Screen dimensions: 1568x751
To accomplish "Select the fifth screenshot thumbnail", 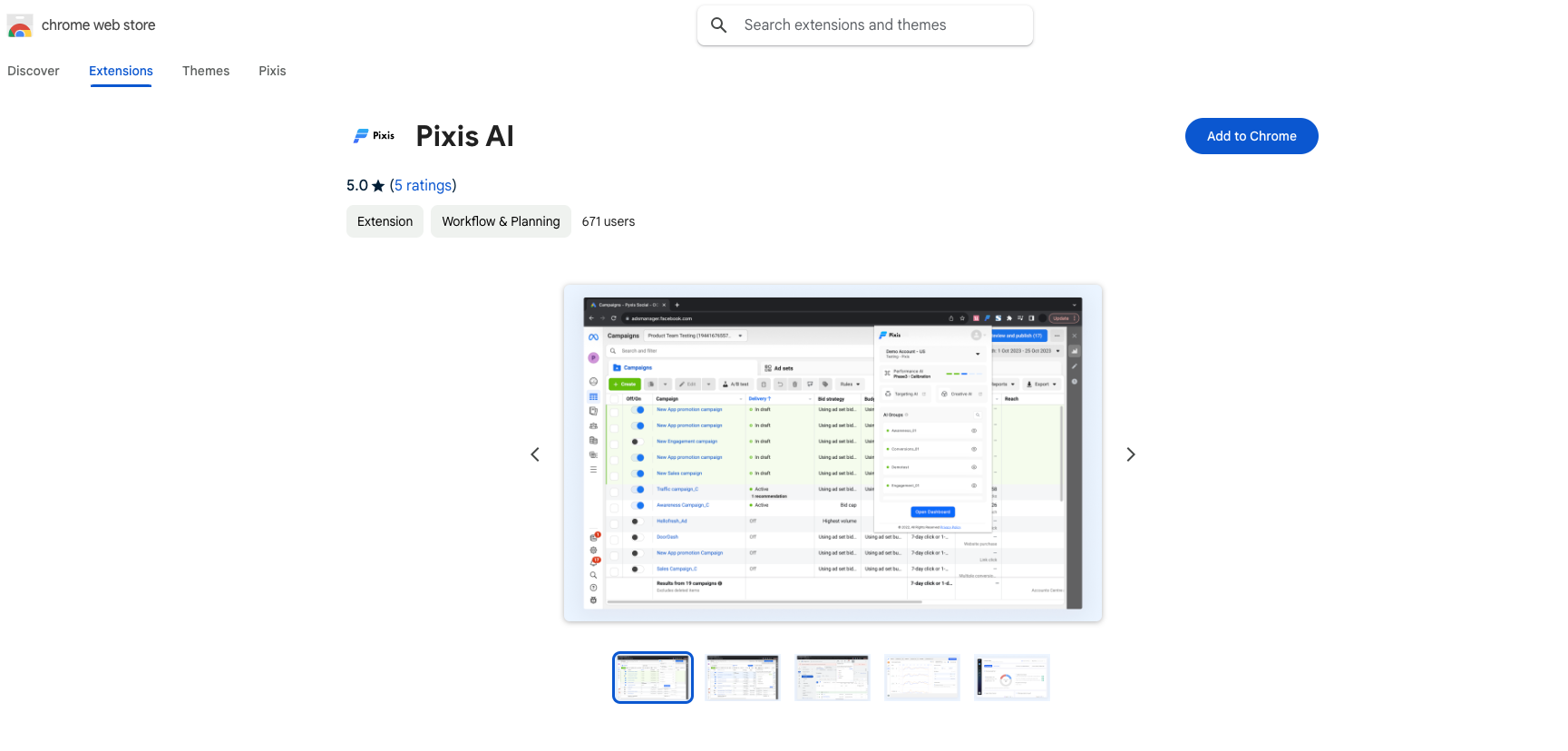I will pyautogui.click(x=1012, y=678).
